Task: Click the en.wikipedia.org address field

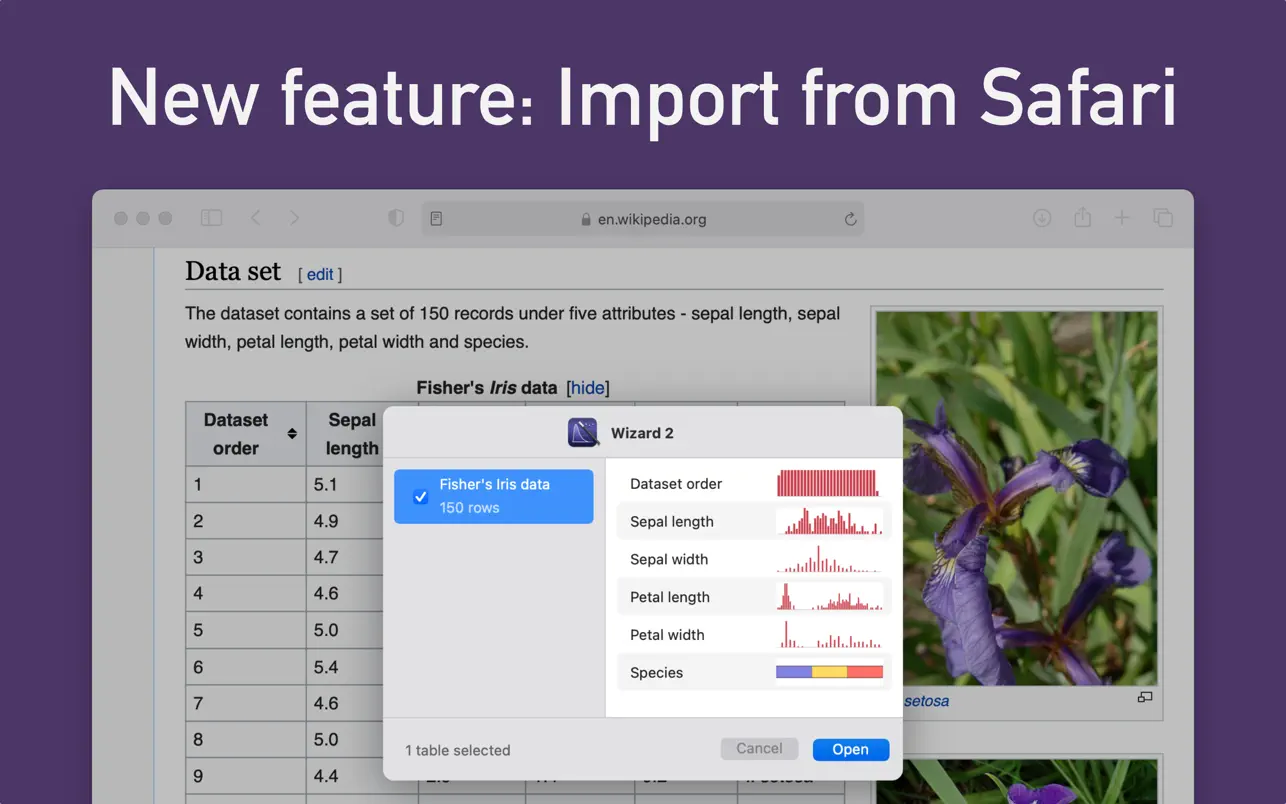Action: (x=651, y=219)
